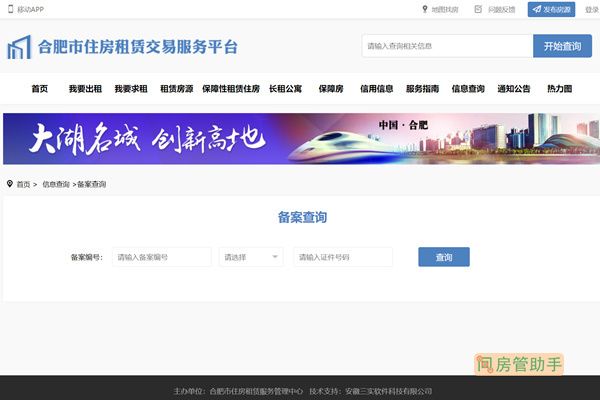Focus the 请输入查询相关信息 search field

[x=447, y=46]
